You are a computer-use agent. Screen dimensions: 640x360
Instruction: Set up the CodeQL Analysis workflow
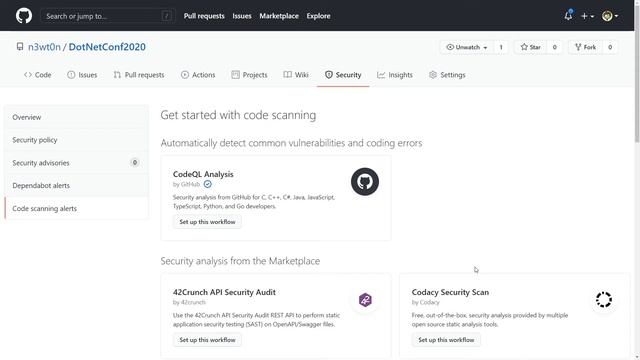pos(207,222)
